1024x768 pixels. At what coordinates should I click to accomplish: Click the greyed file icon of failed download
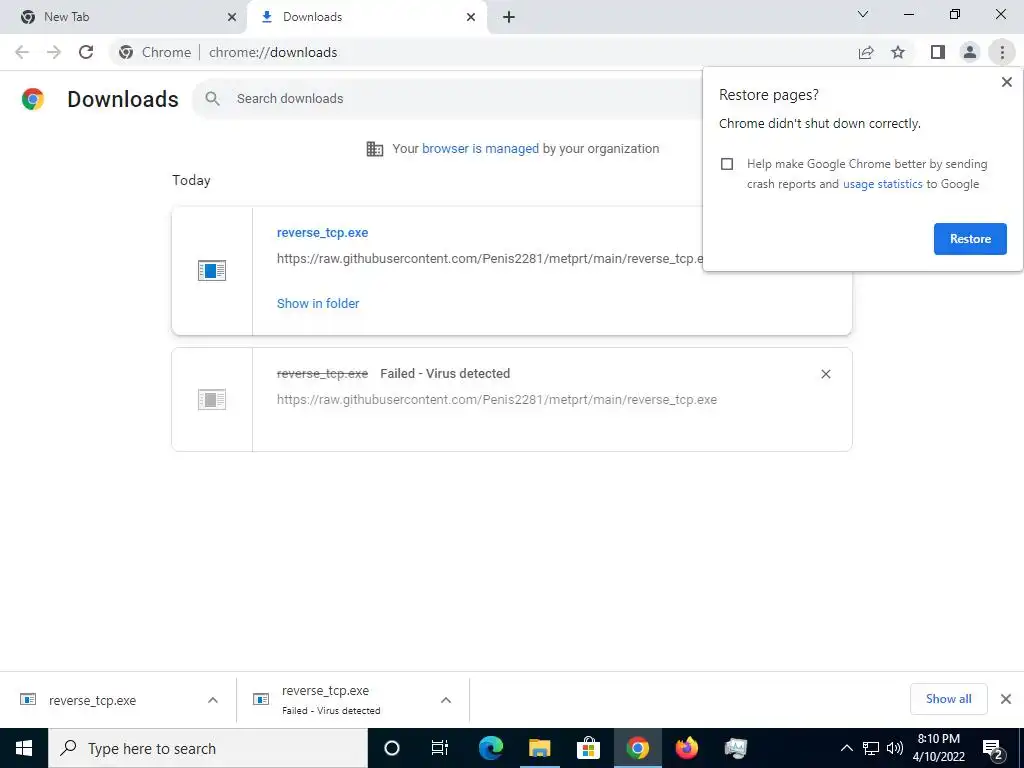[212, 399]
